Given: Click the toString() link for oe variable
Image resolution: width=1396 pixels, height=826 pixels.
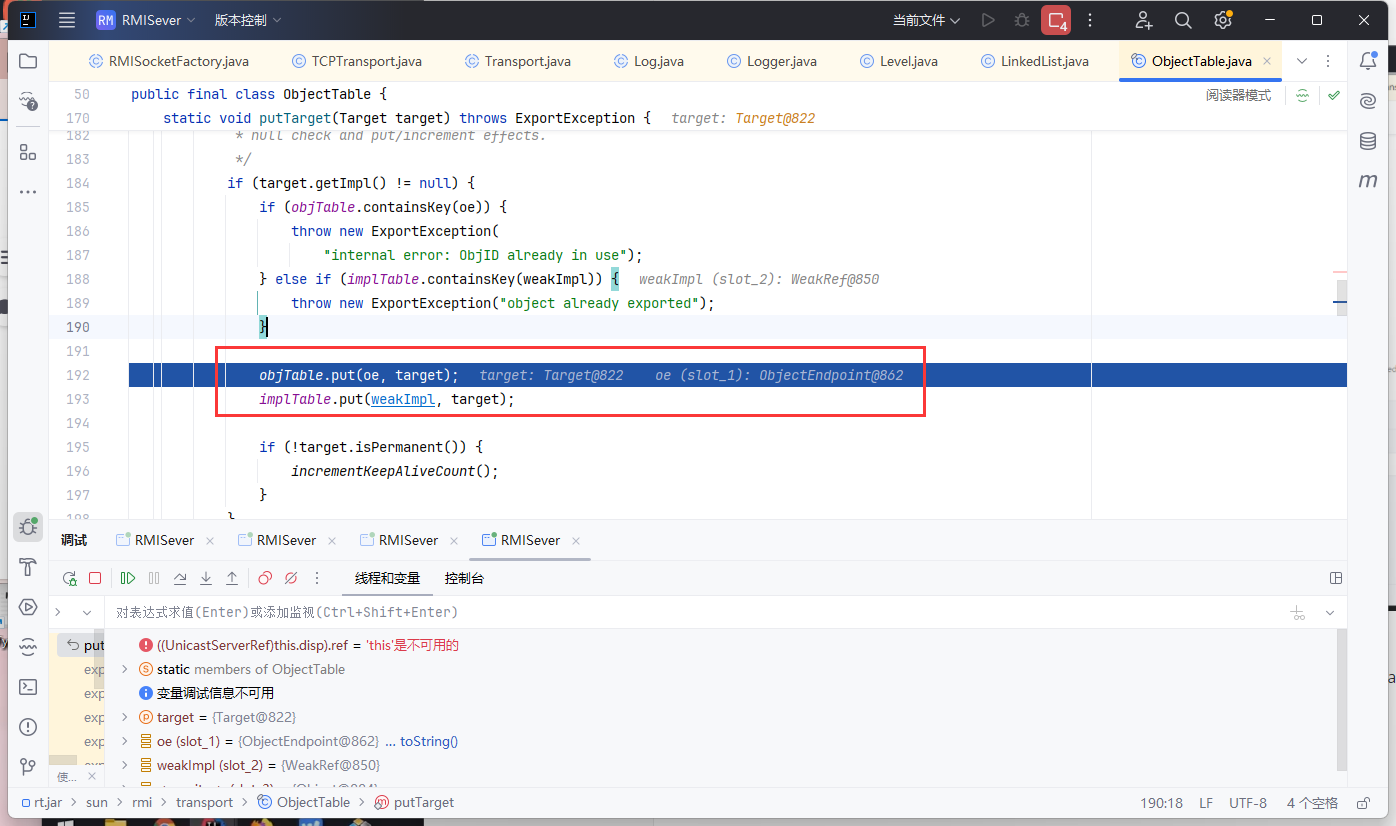Looking at the screenshot, I should [x=428, y=741].
